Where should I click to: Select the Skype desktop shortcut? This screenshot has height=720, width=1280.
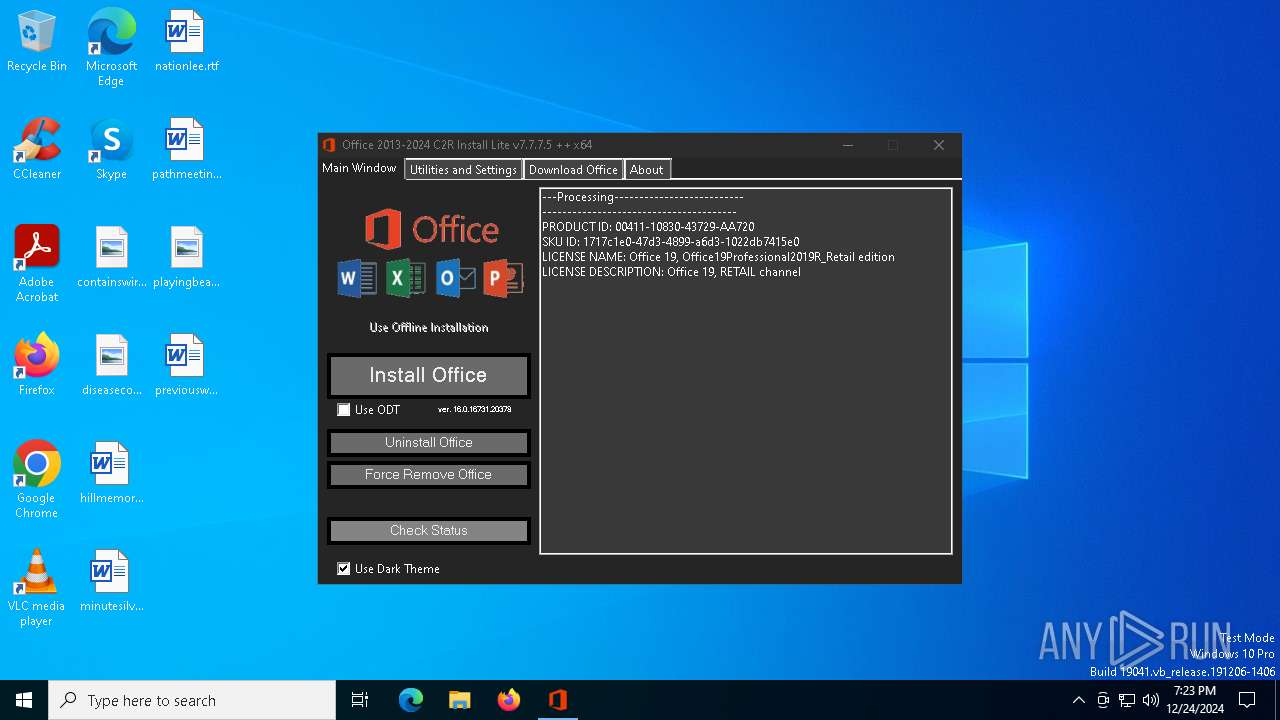point(111,150)
